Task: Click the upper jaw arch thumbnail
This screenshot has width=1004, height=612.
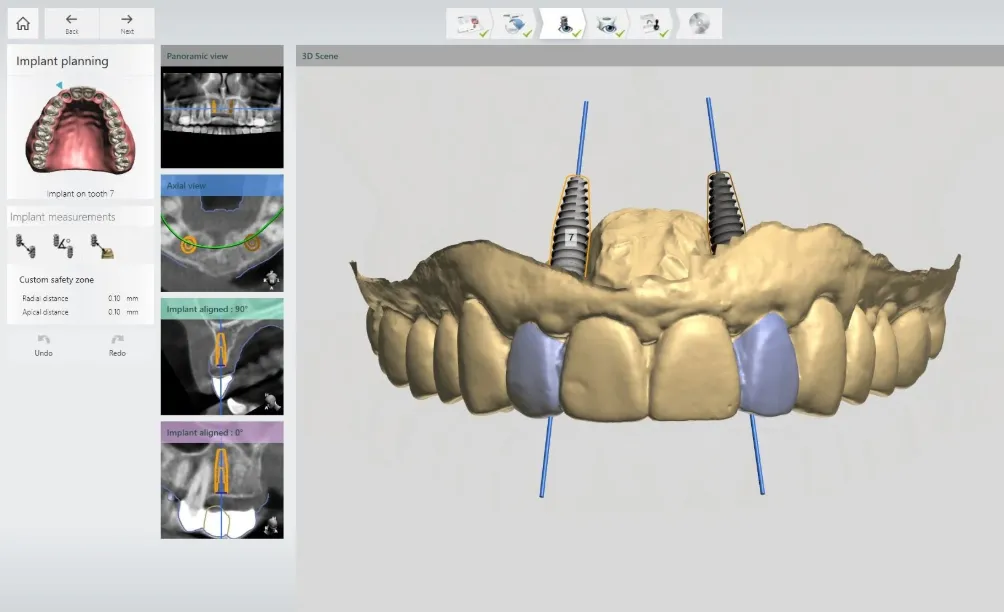Action: click(80, 130)
